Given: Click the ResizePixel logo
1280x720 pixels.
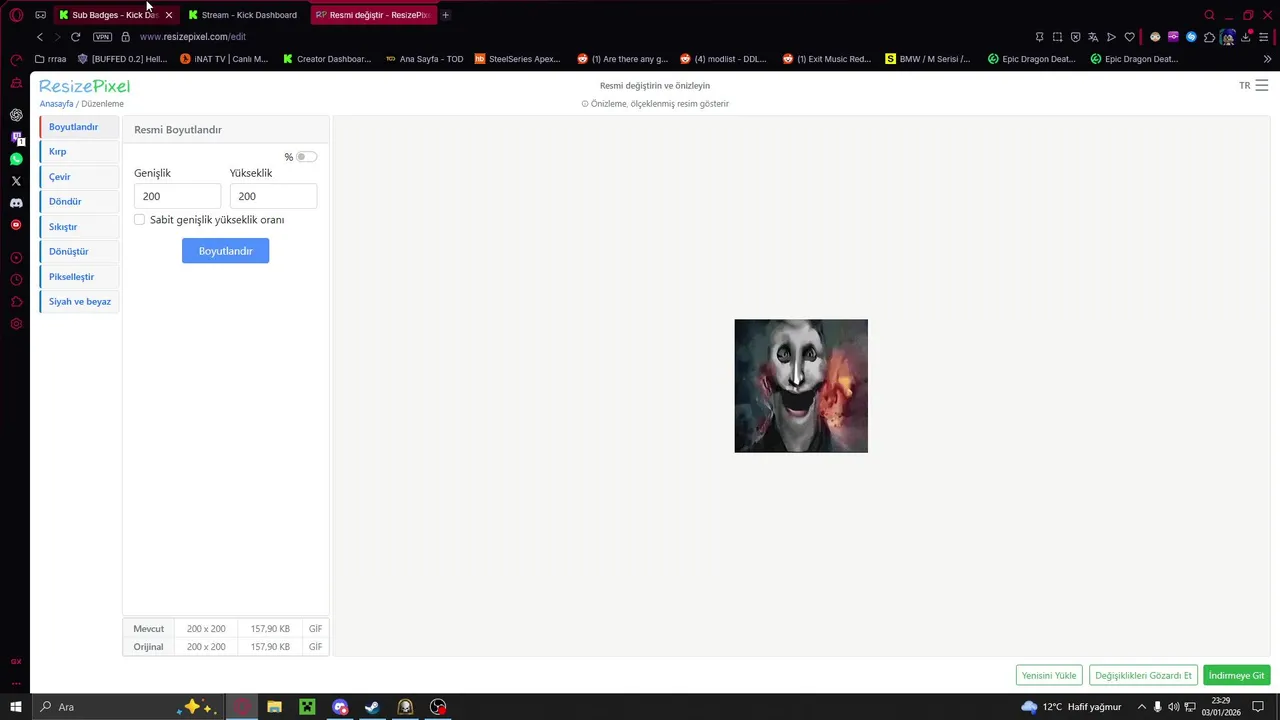Looking at the screenshot, I should (85, 86).
